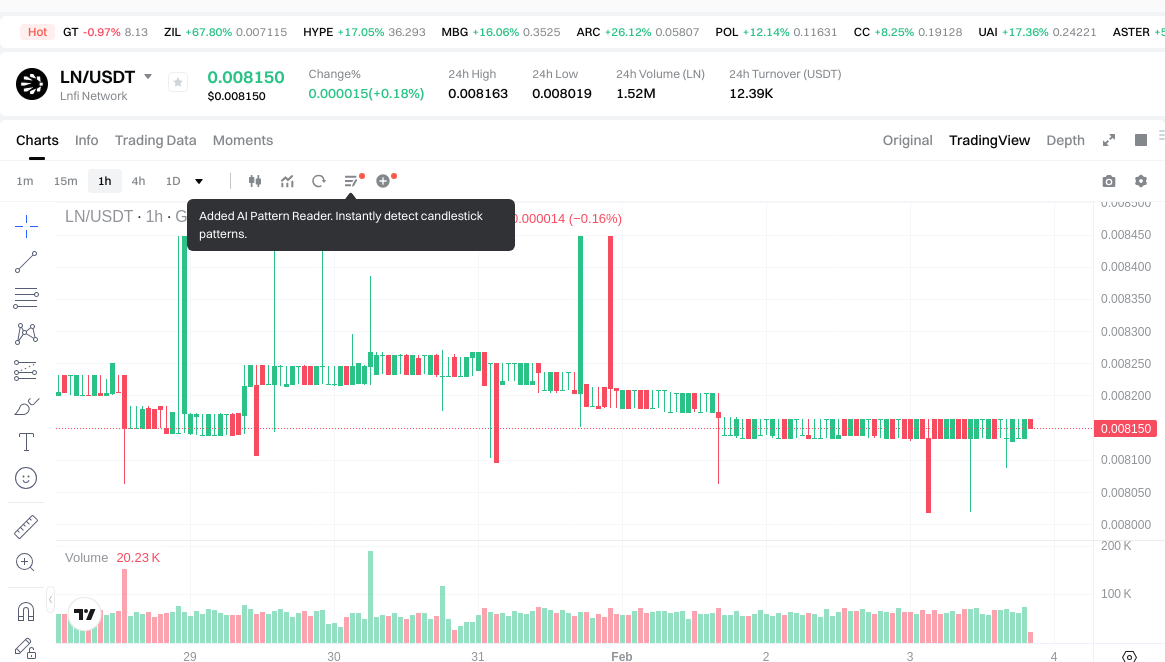Viewport: 1165px width, 662px height.
Task: Open the Depth chart view tab
Action: (1065, 140)
